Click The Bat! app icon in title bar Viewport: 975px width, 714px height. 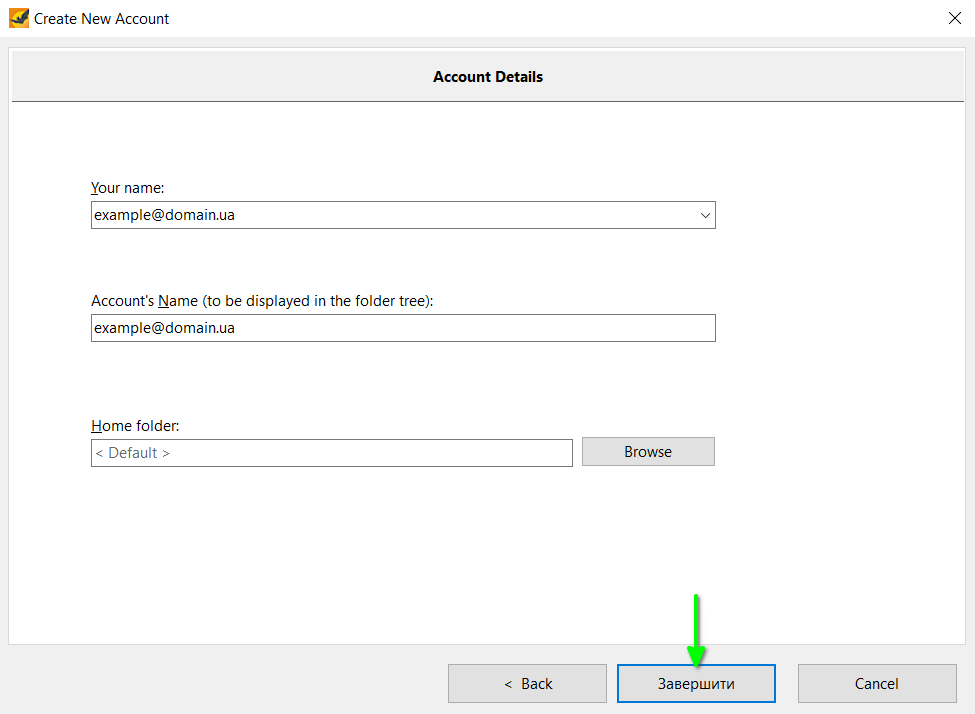[18, 18]
